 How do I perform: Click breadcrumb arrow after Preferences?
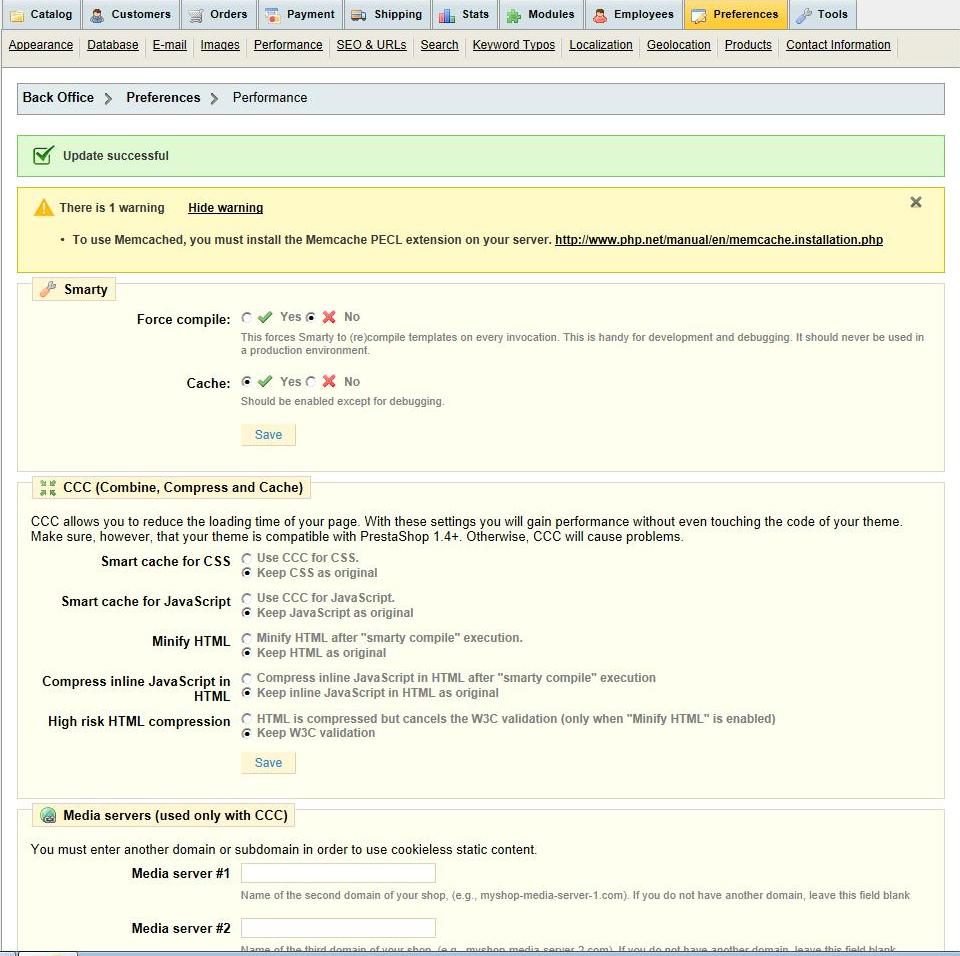[214, 99]
